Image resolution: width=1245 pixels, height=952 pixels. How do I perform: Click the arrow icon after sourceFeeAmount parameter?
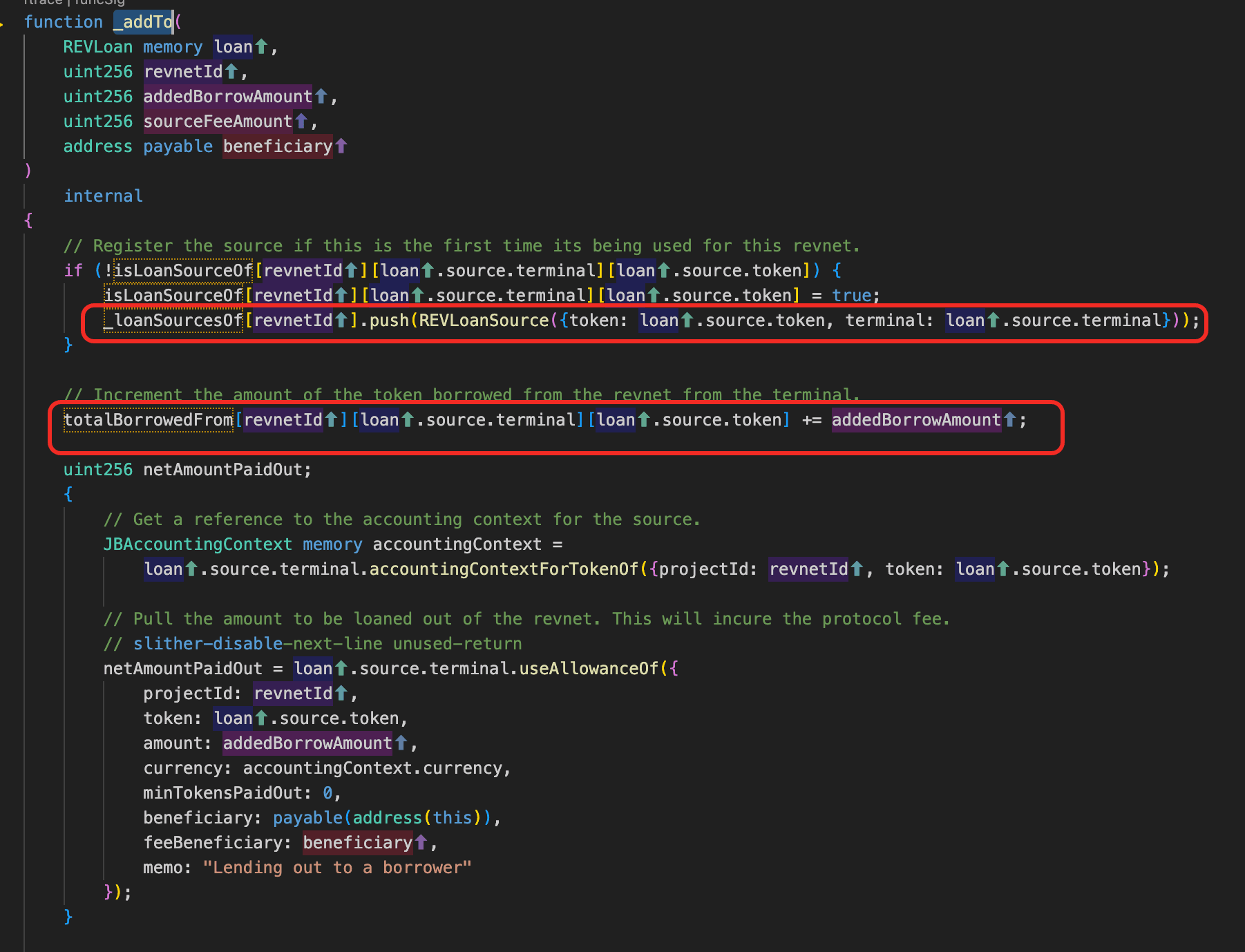(x=301, y=122)
